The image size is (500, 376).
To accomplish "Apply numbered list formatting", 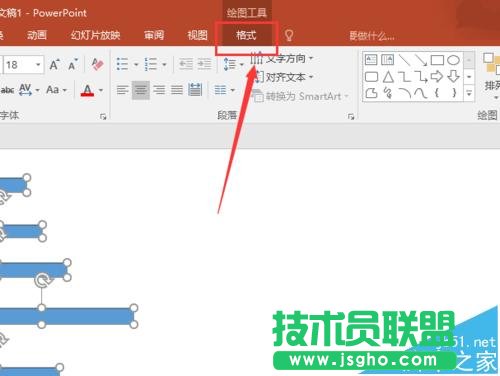I will (x=151, y=64).
